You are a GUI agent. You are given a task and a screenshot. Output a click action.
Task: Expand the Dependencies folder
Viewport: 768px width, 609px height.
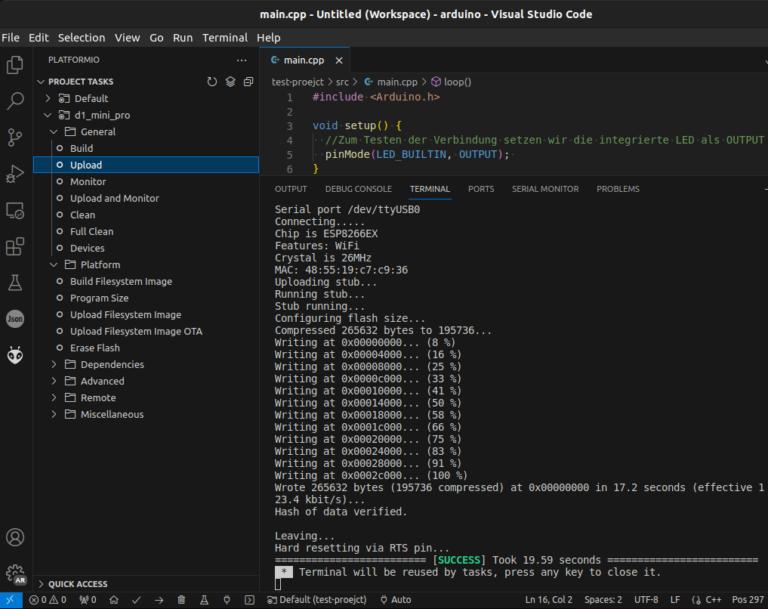pos(112,365)
